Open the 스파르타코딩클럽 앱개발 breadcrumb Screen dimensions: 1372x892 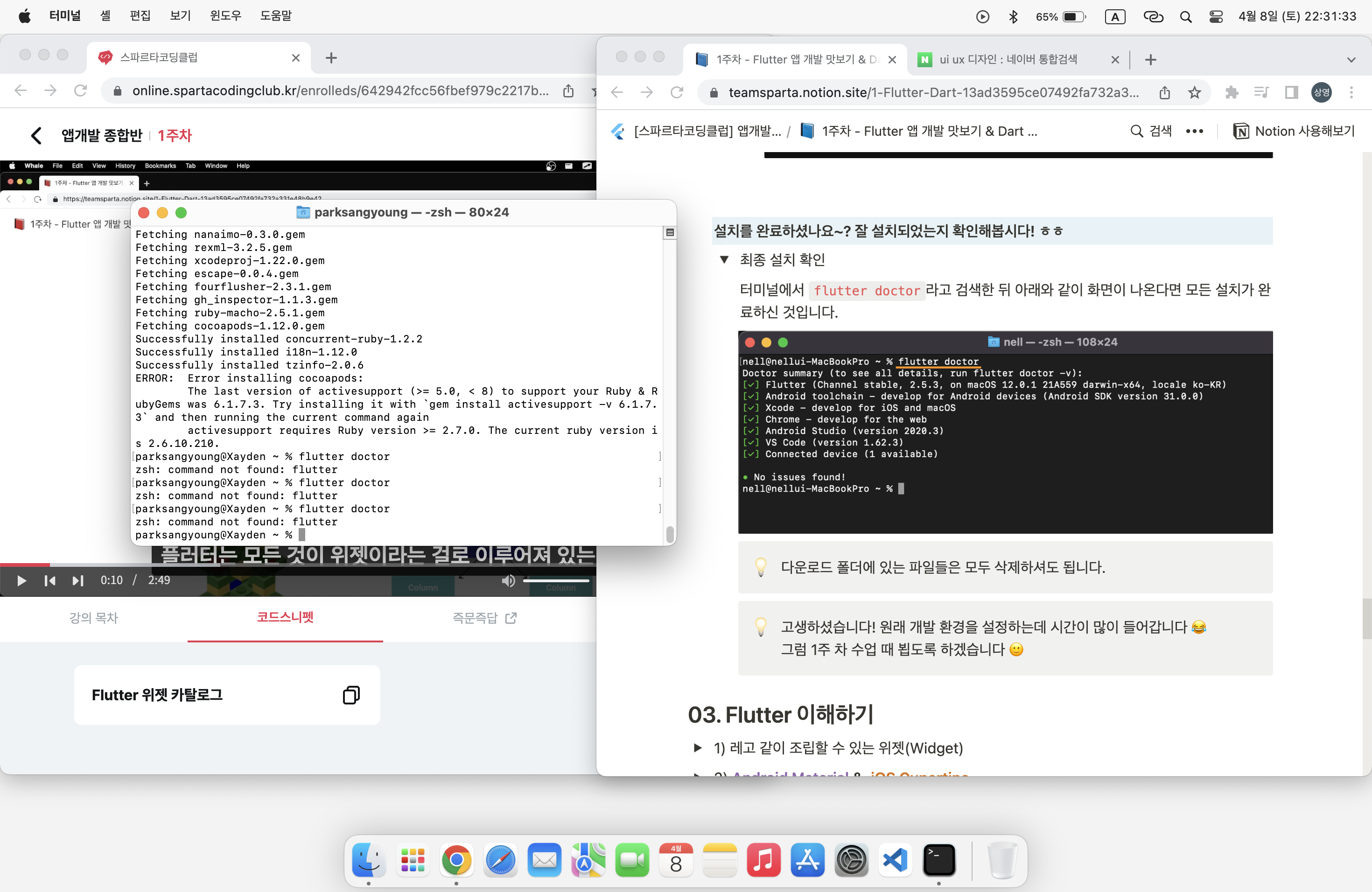tap(696, 132)
